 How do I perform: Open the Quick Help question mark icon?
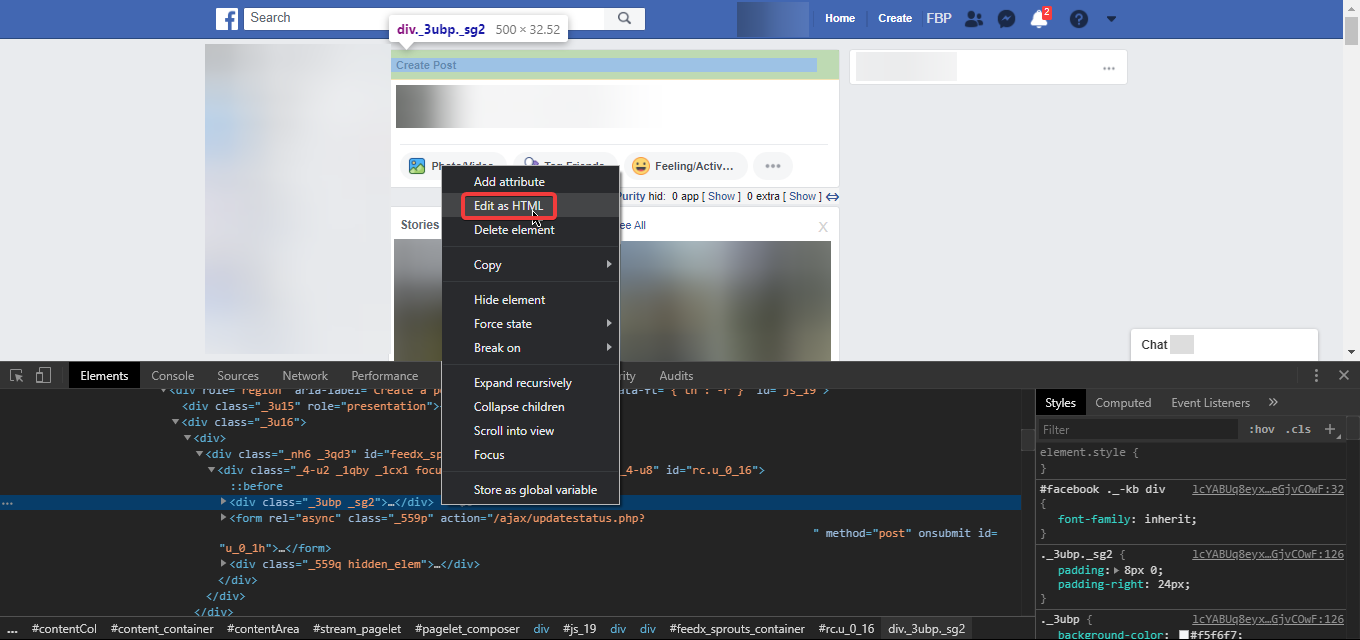tap(1078, 19)
